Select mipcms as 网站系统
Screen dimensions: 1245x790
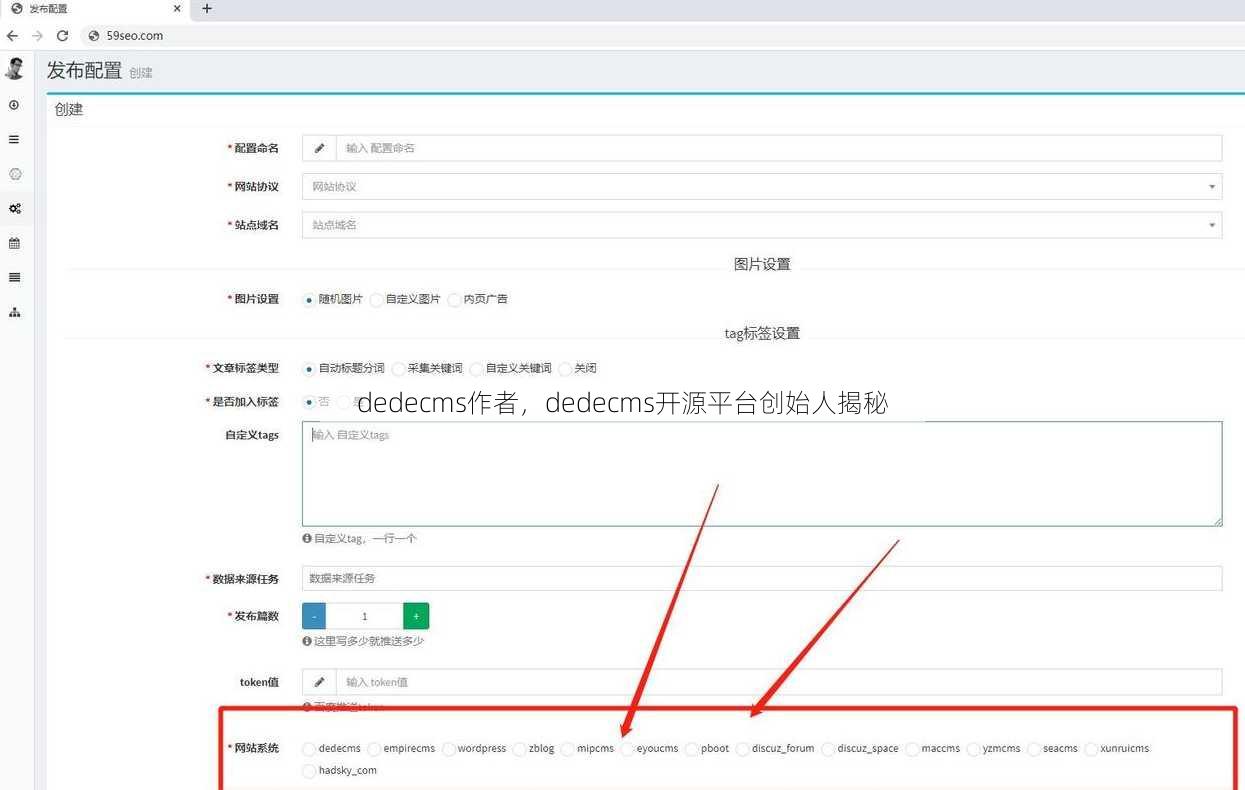coord(567,749)
